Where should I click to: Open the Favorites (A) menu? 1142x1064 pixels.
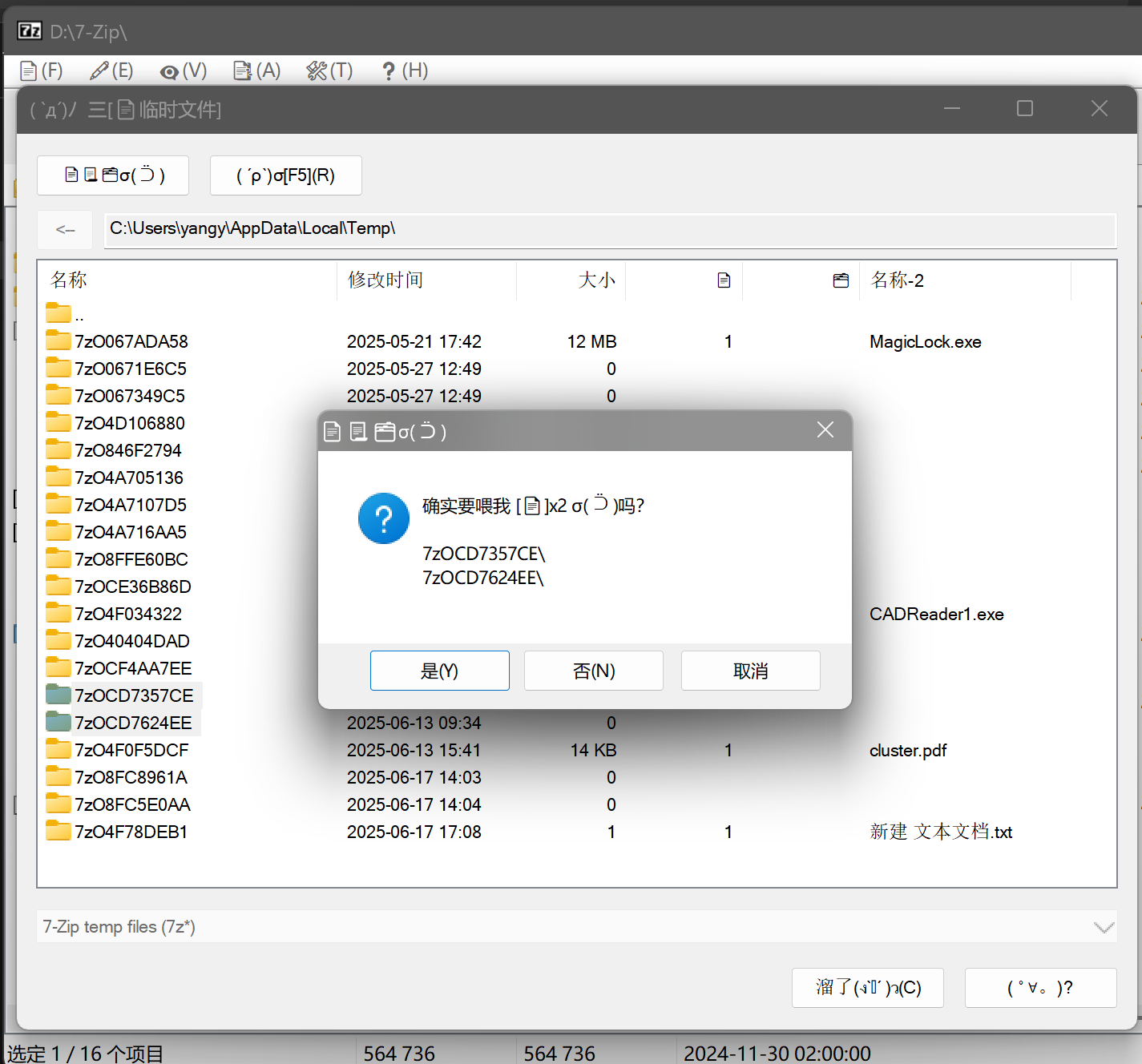click(x=257, y=71)
